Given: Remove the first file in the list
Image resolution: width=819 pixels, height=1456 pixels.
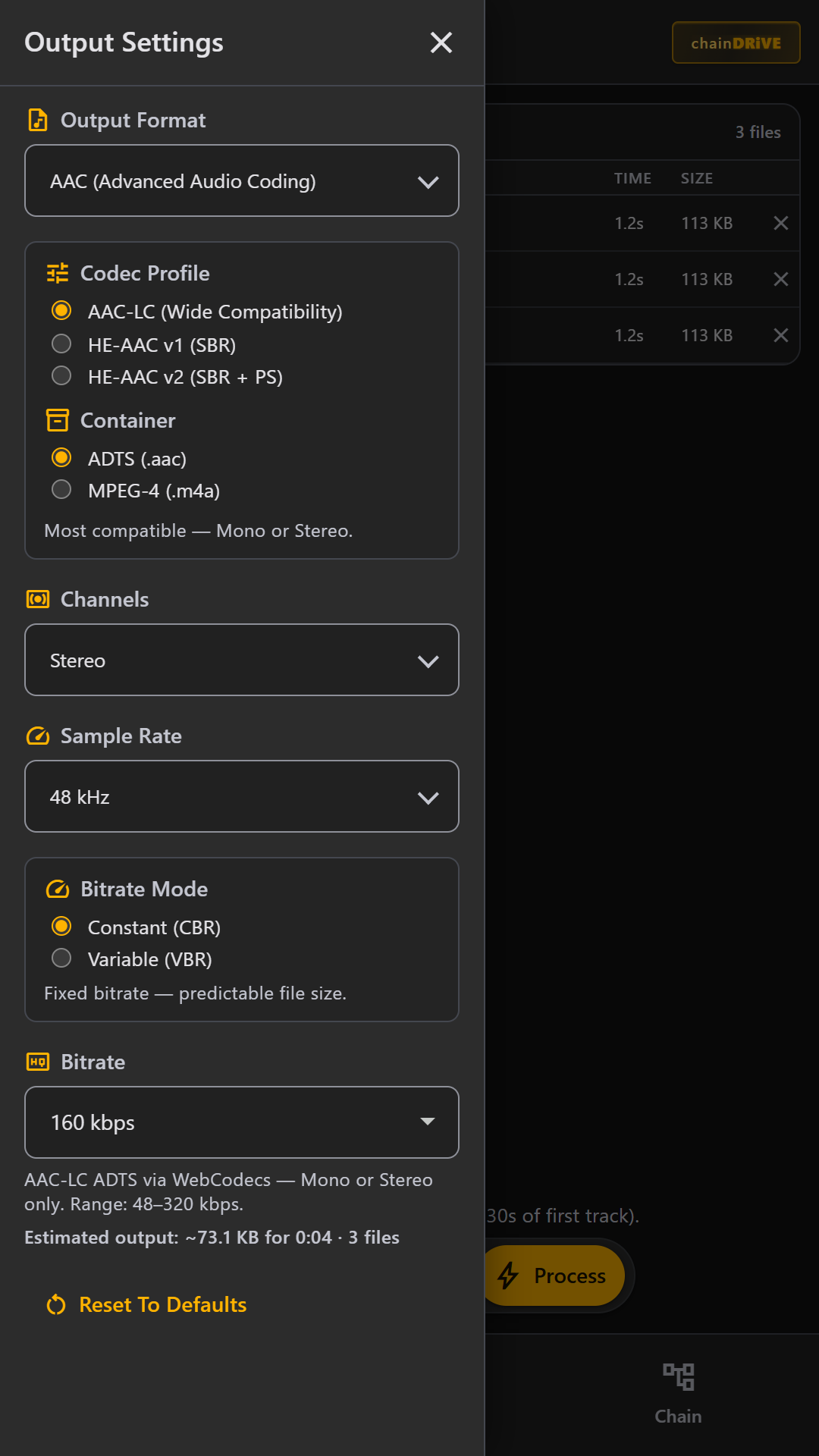Looking at the screenshot, I should [781, 223].
